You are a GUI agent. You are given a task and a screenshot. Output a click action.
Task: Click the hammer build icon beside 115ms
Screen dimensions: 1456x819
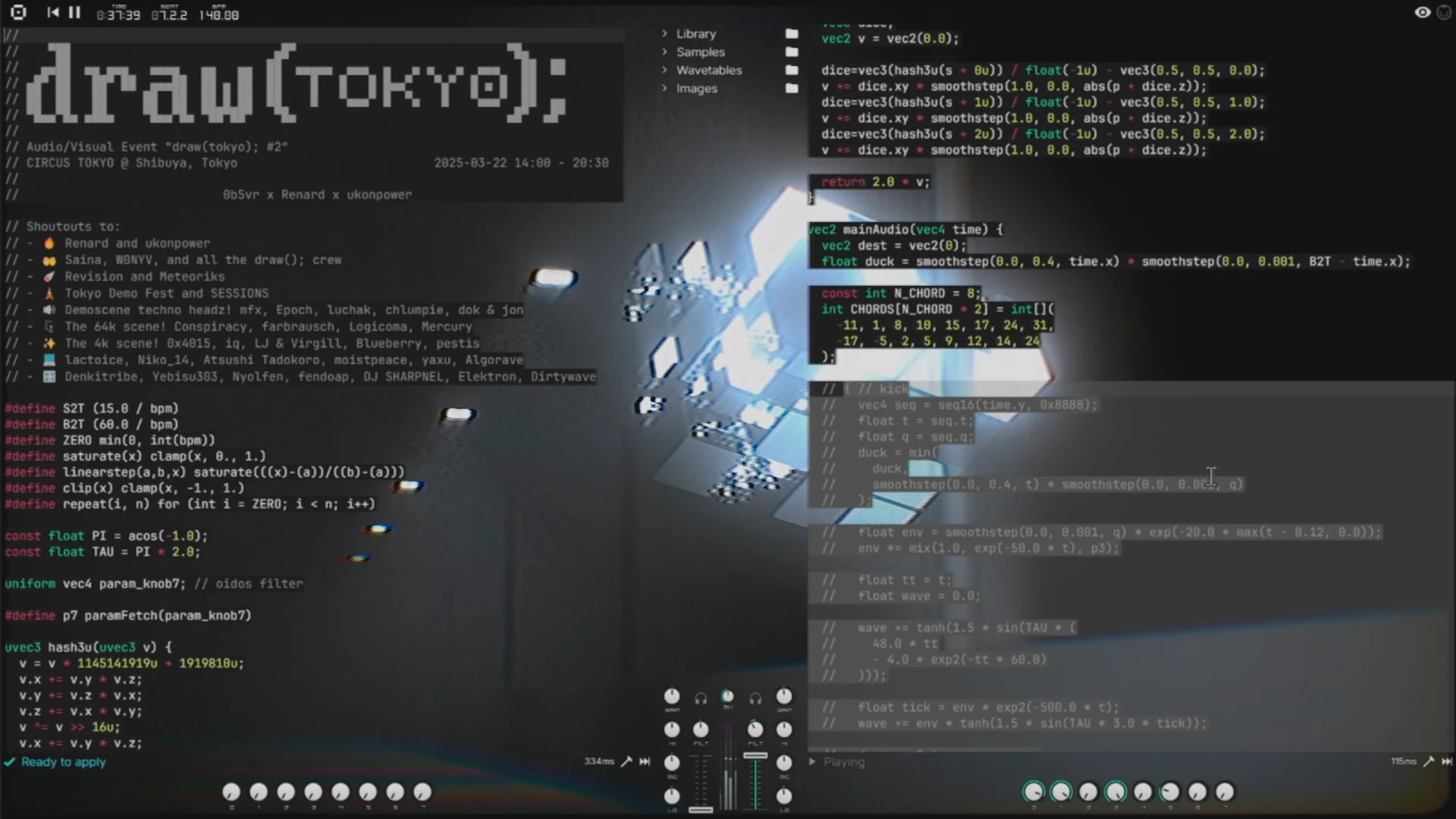1429,761
